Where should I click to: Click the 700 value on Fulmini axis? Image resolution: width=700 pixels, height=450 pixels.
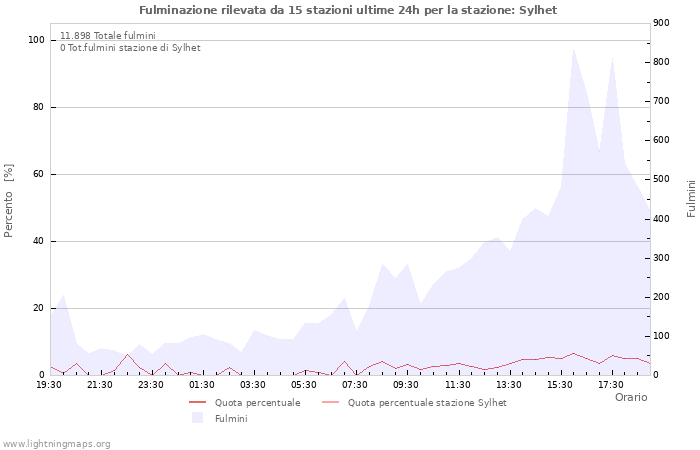[x=661, y=101]
